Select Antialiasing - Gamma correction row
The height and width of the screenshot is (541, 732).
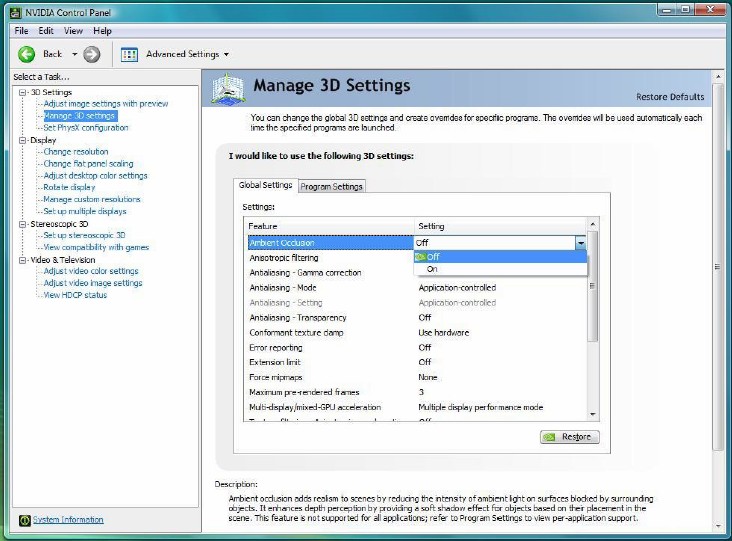[416, 273]
